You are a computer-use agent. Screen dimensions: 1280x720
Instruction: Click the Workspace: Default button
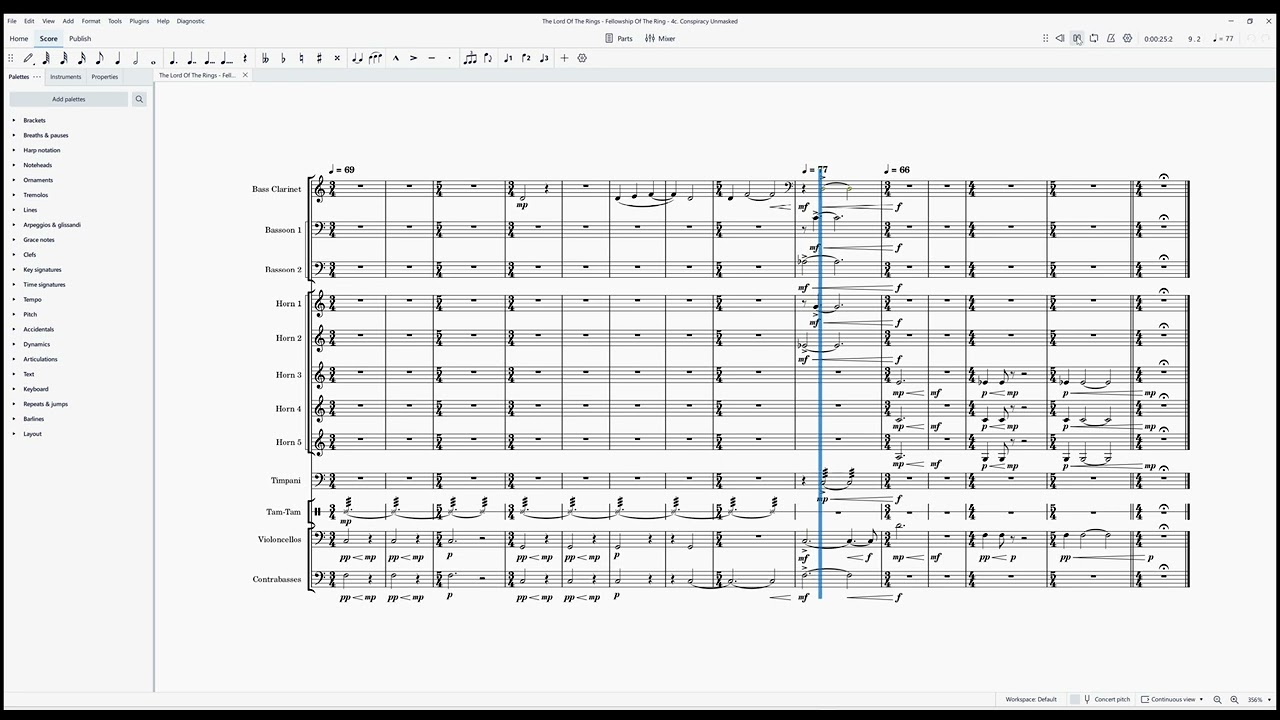[1031, 700]
